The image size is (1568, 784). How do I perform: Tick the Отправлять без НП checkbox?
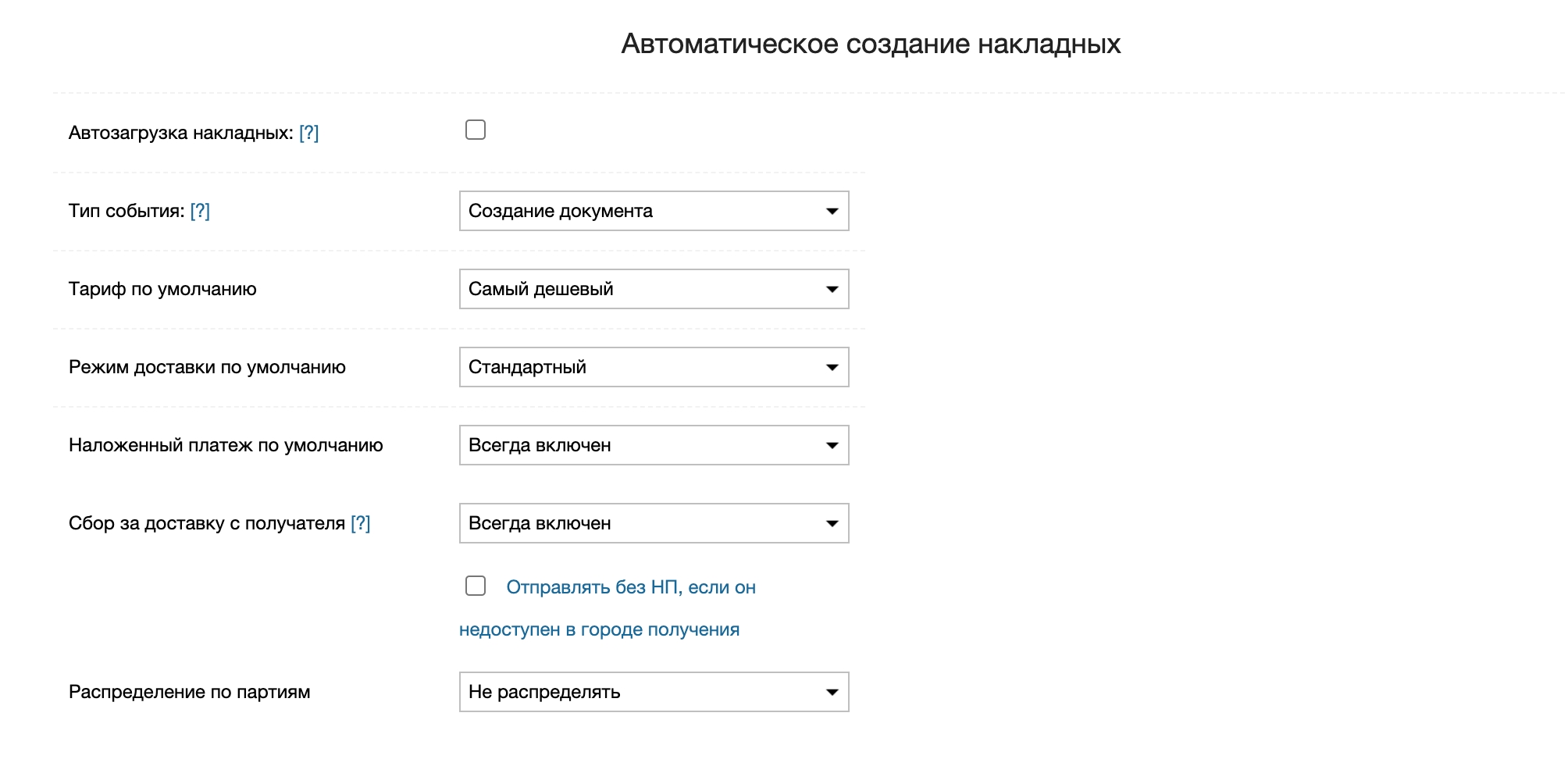click(476, 586)
